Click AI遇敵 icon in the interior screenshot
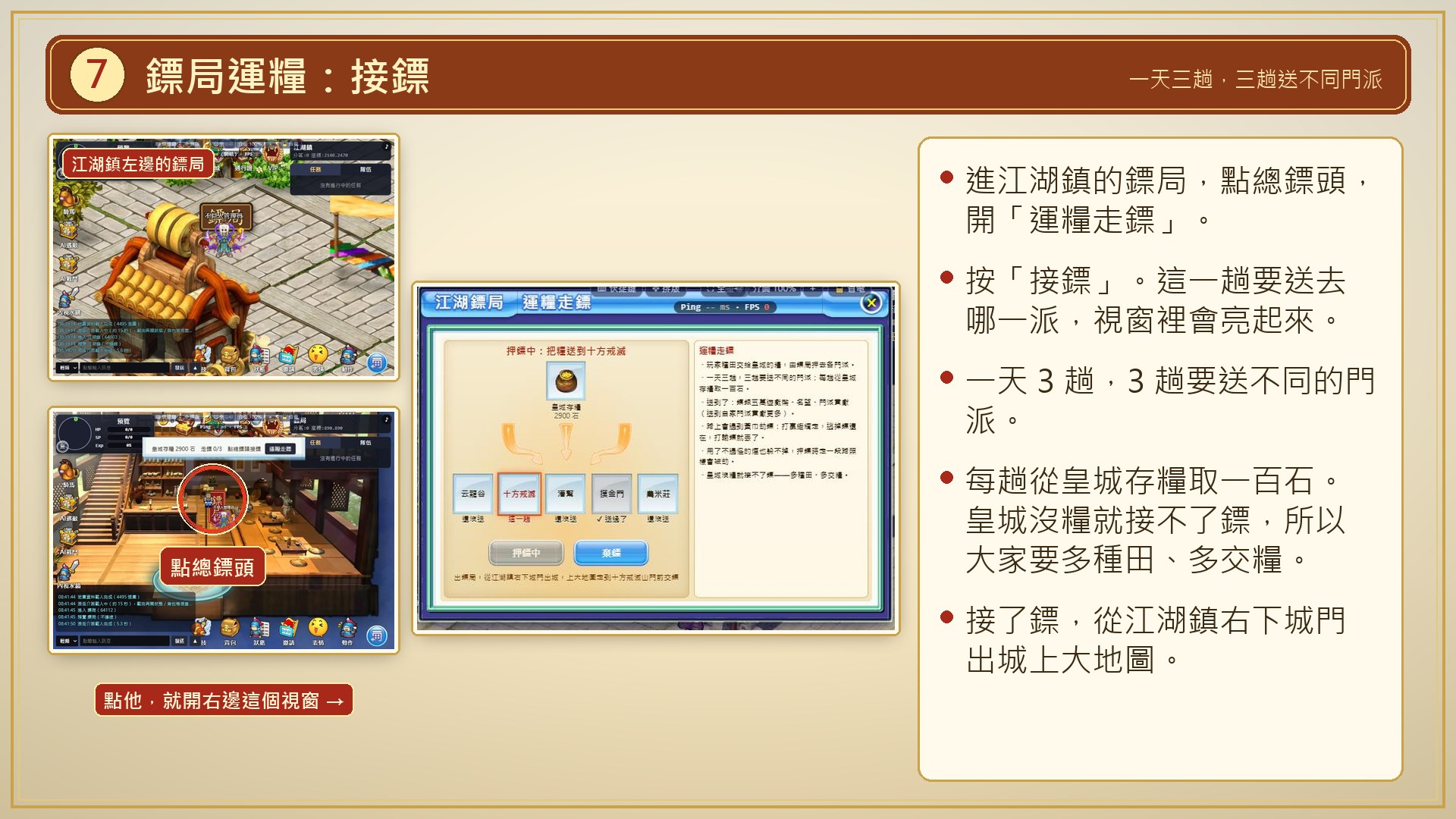The image size is (1456, 819). coord(68,505)
